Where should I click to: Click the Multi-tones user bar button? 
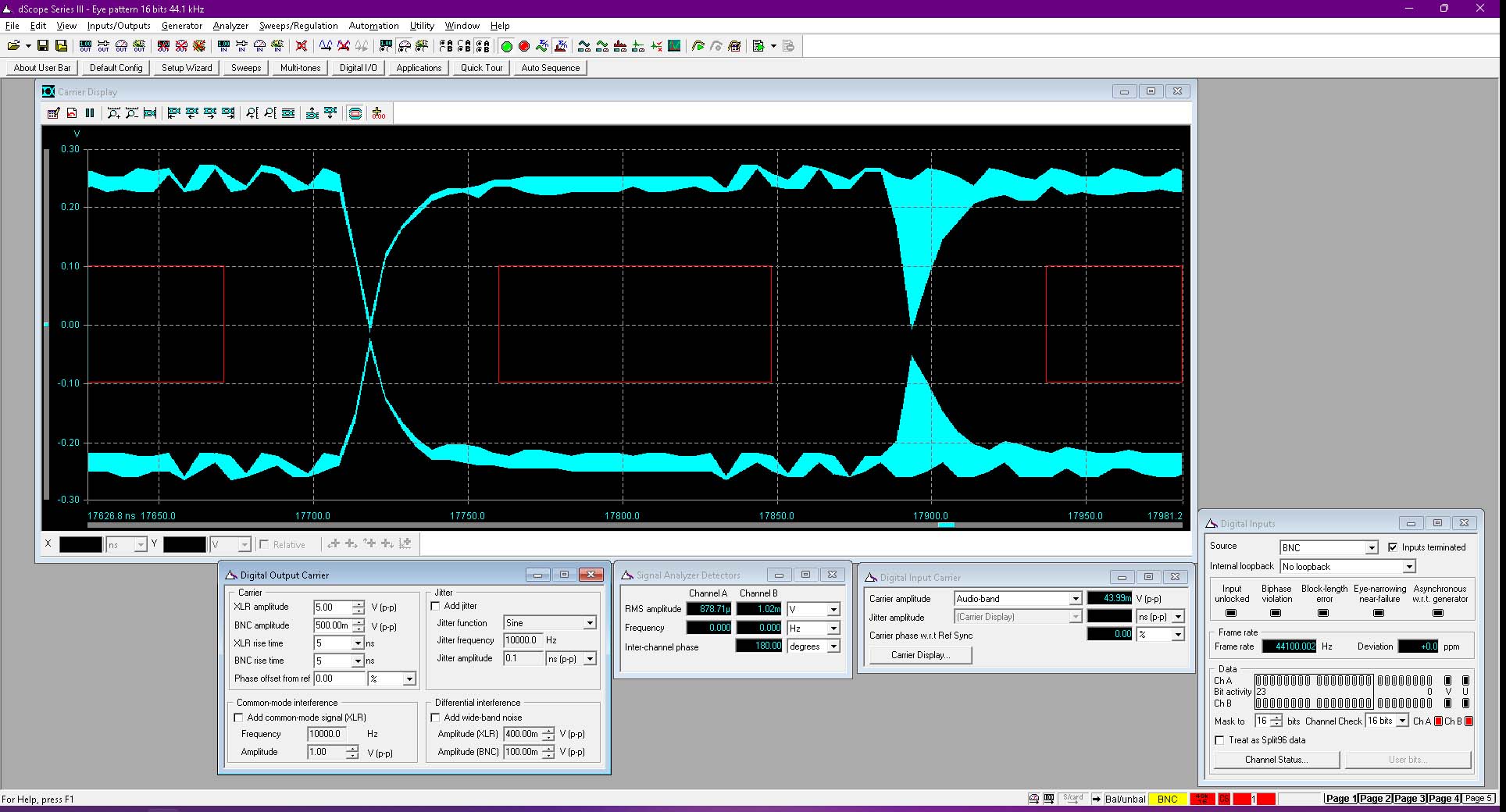(x=301, y=68)
